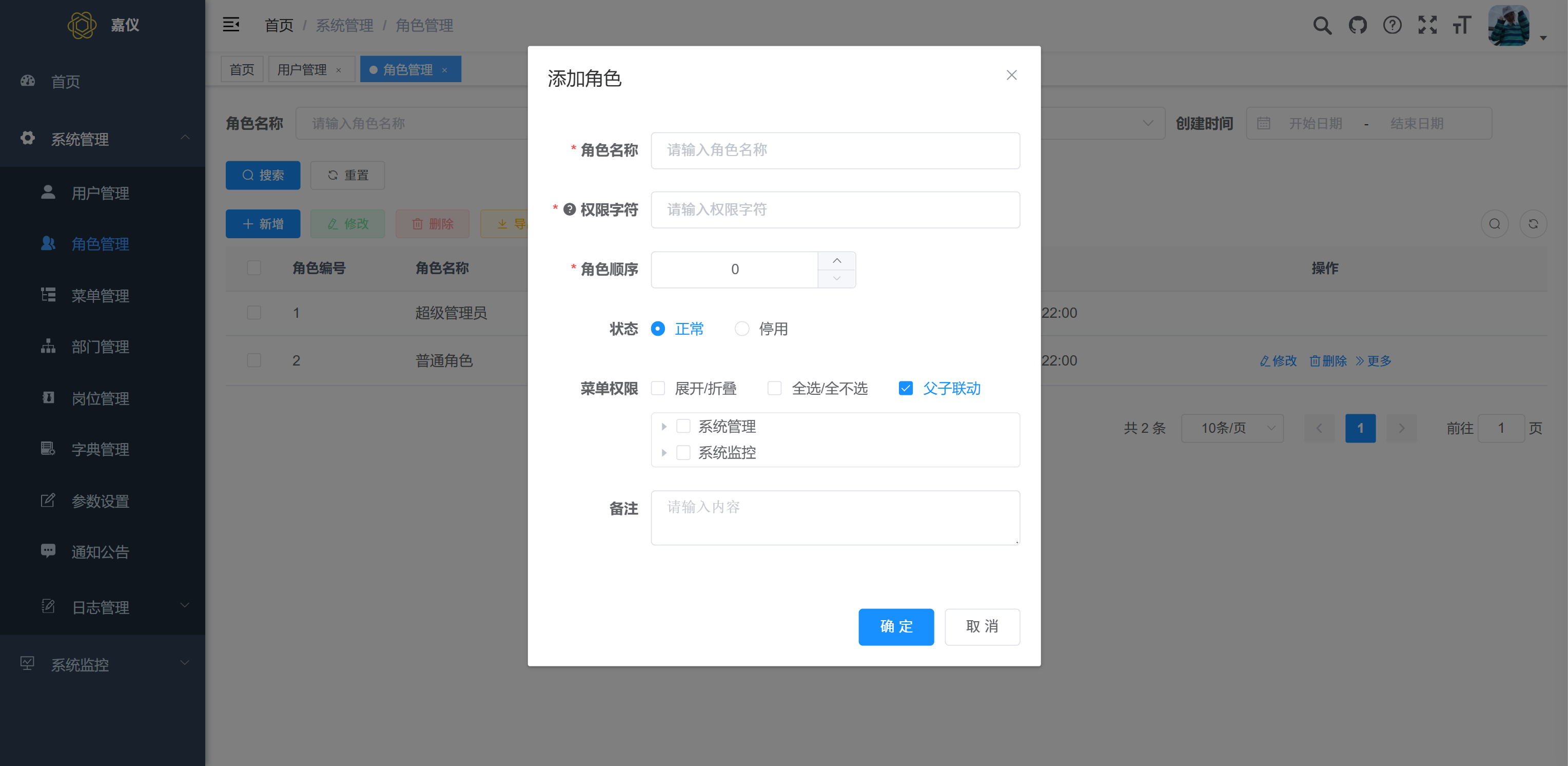Image resolution: width=1568 pixels, height=766 pixels.
Task: Check the 全选/全不选 checkbox
Action: (774, 389)
